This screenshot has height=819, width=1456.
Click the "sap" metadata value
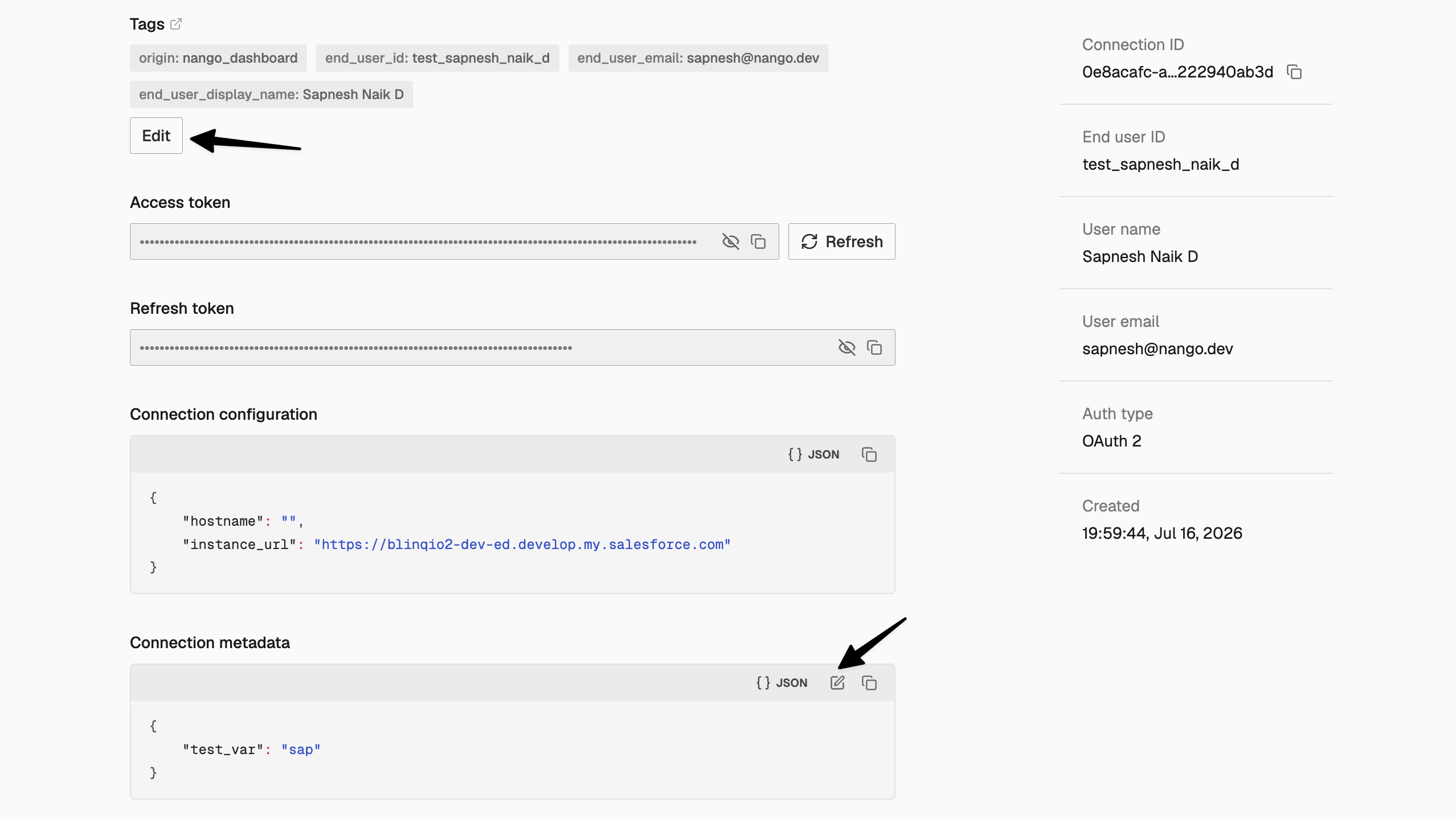(301, 750)
